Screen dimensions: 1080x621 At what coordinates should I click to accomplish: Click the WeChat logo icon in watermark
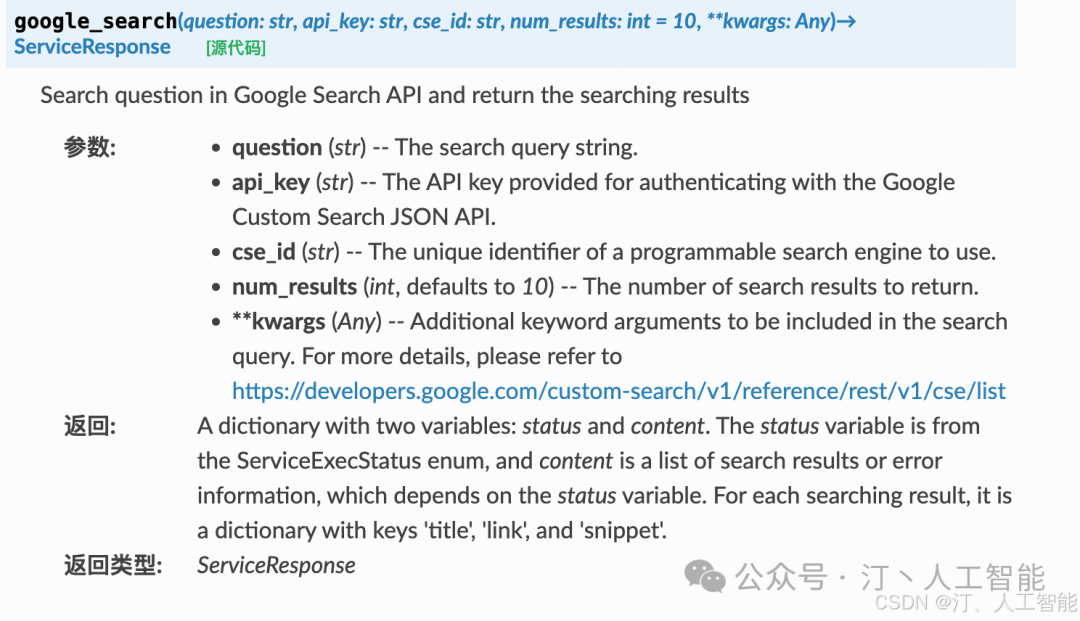tap(704, 576)
